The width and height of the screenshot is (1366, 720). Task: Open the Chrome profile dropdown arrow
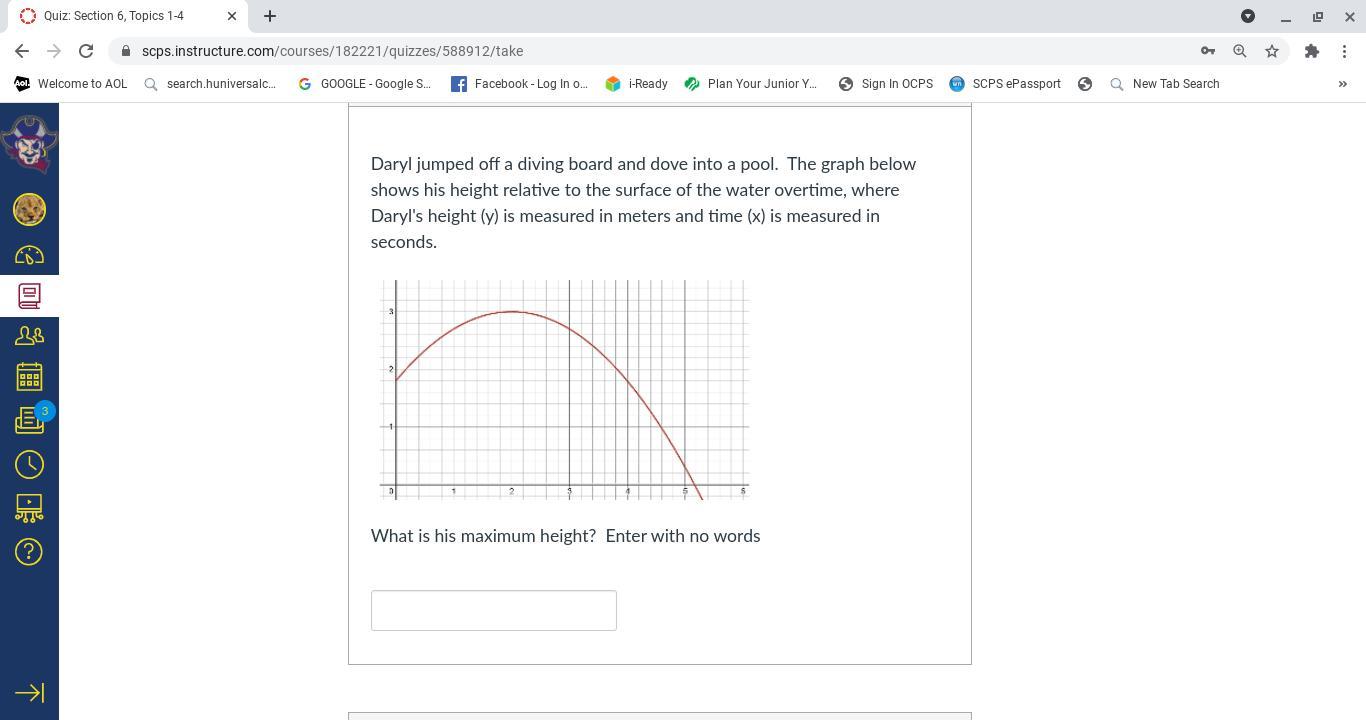pos(1248,16)
